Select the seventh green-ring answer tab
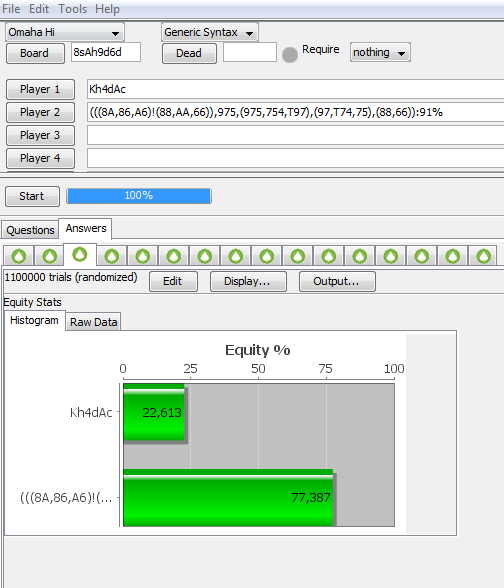The height and width of the screenshot is (588, 504). (205, 256)
